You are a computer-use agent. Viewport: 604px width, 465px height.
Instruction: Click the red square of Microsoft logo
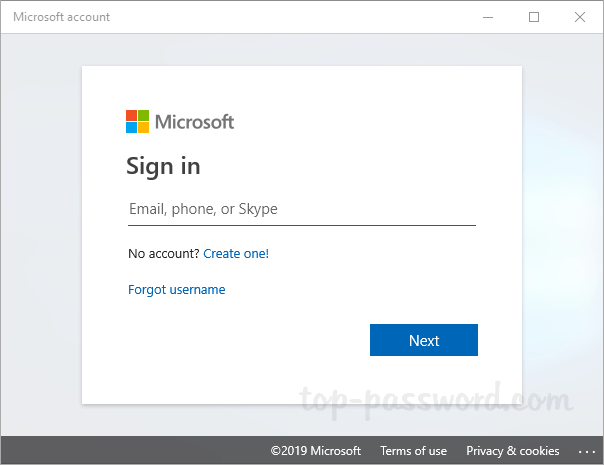coord(131,115)
